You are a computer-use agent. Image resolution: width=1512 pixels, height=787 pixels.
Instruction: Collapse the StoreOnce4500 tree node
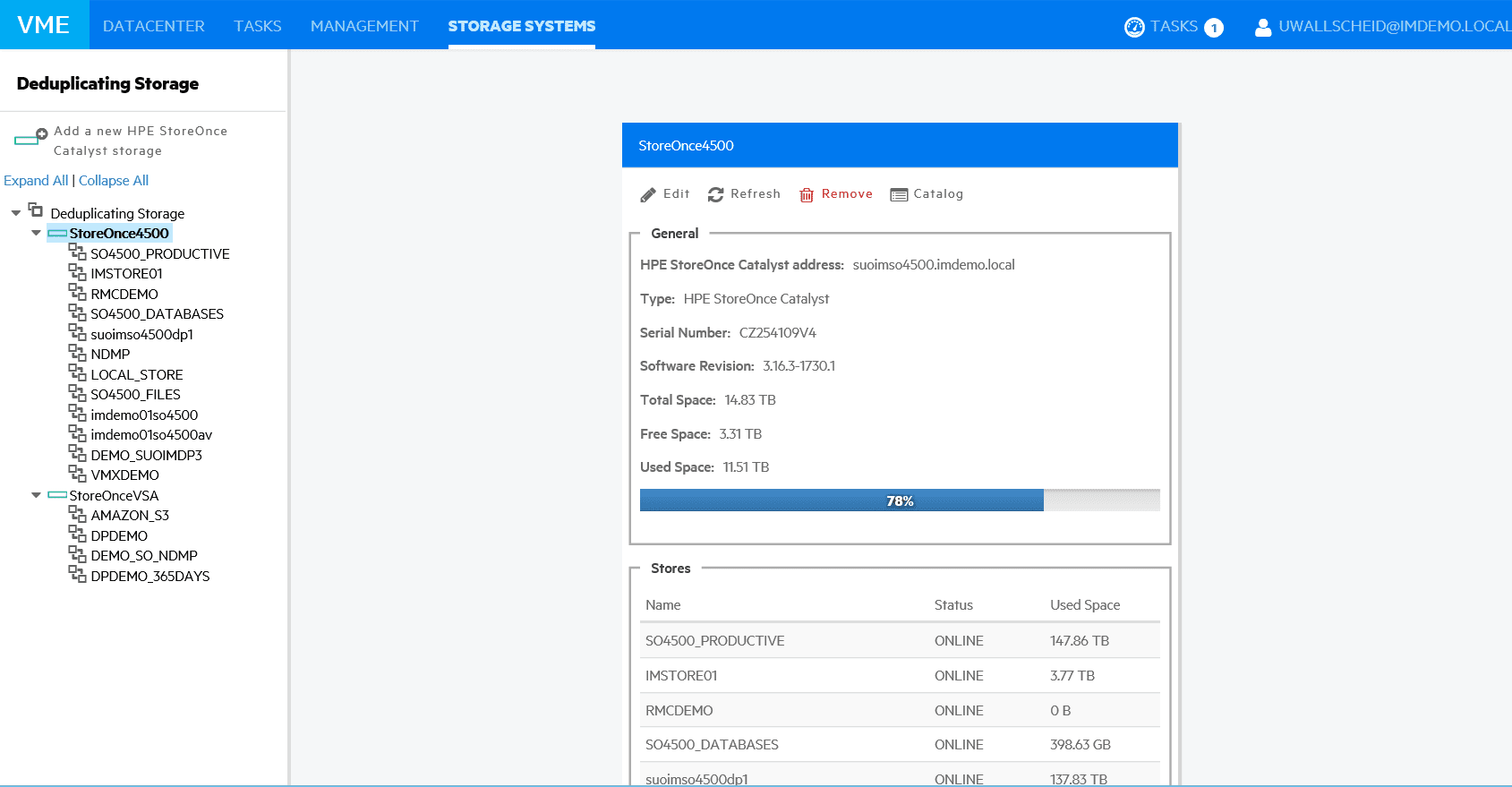pos(36,233)
